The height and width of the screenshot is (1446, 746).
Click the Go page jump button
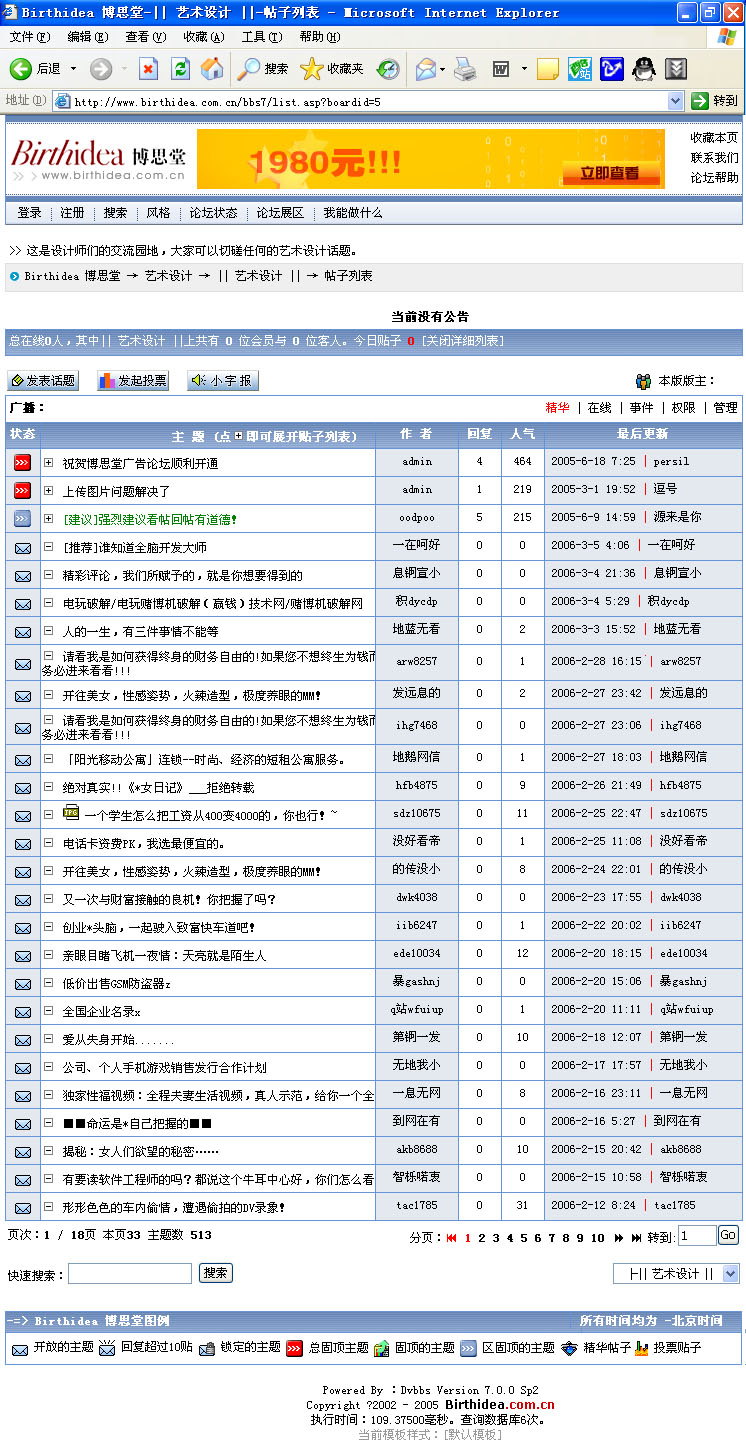coord(728,1235)
